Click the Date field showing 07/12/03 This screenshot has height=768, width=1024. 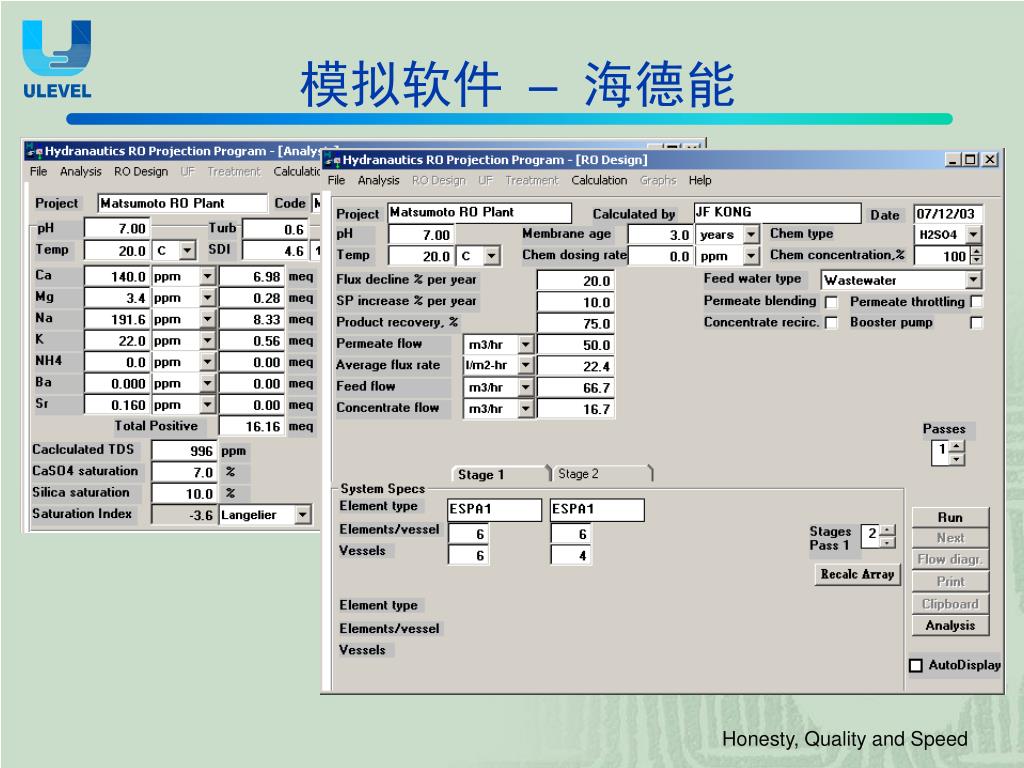[948, 214]
